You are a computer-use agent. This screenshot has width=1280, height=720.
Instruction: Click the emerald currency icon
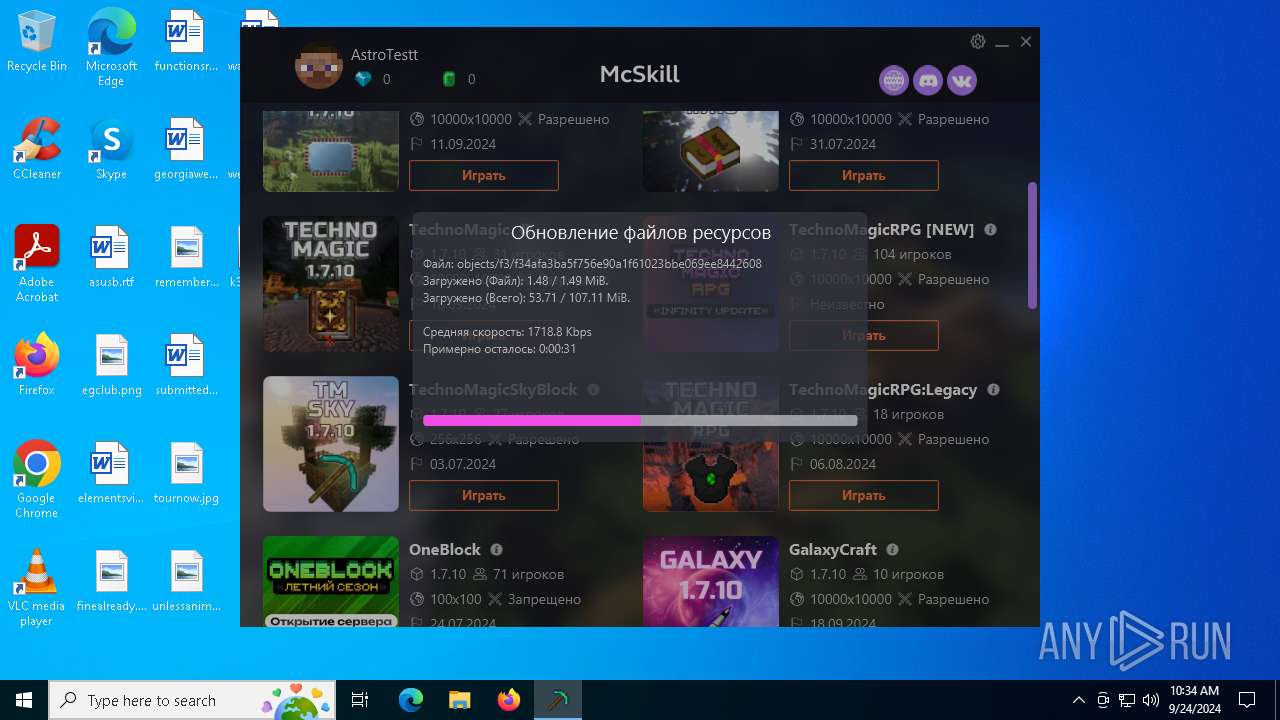click(449, 79)
